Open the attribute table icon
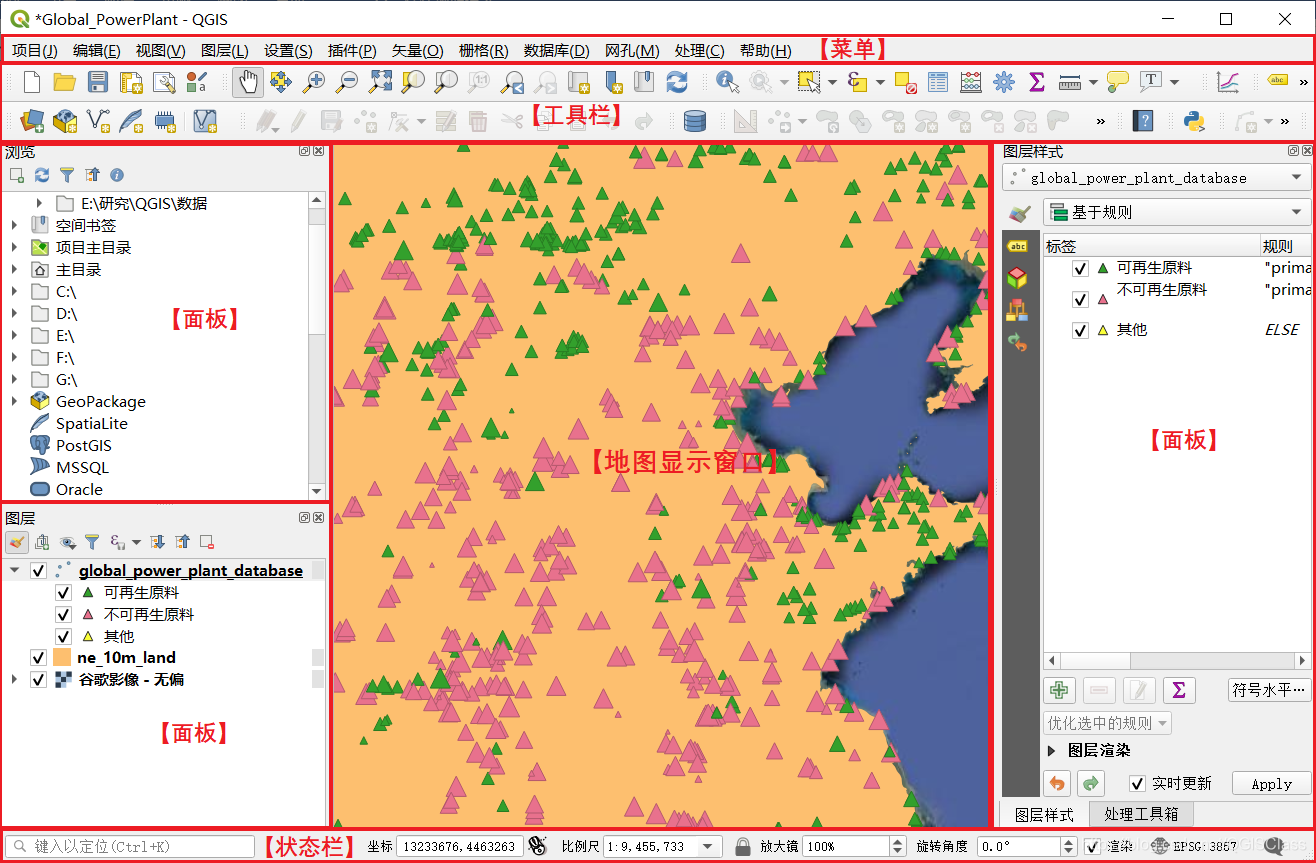Screen dimensions: 1316x863 [x=937, y=82]
